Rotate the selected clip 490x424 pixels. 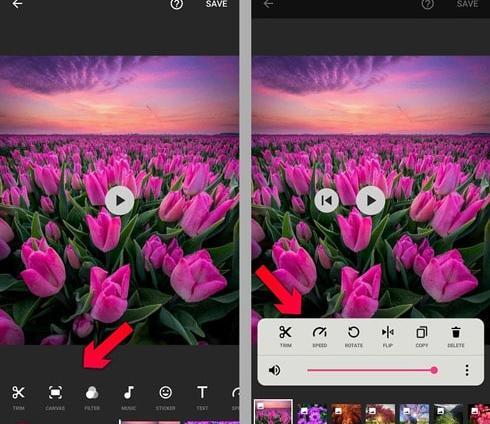[x=353, y=337]
